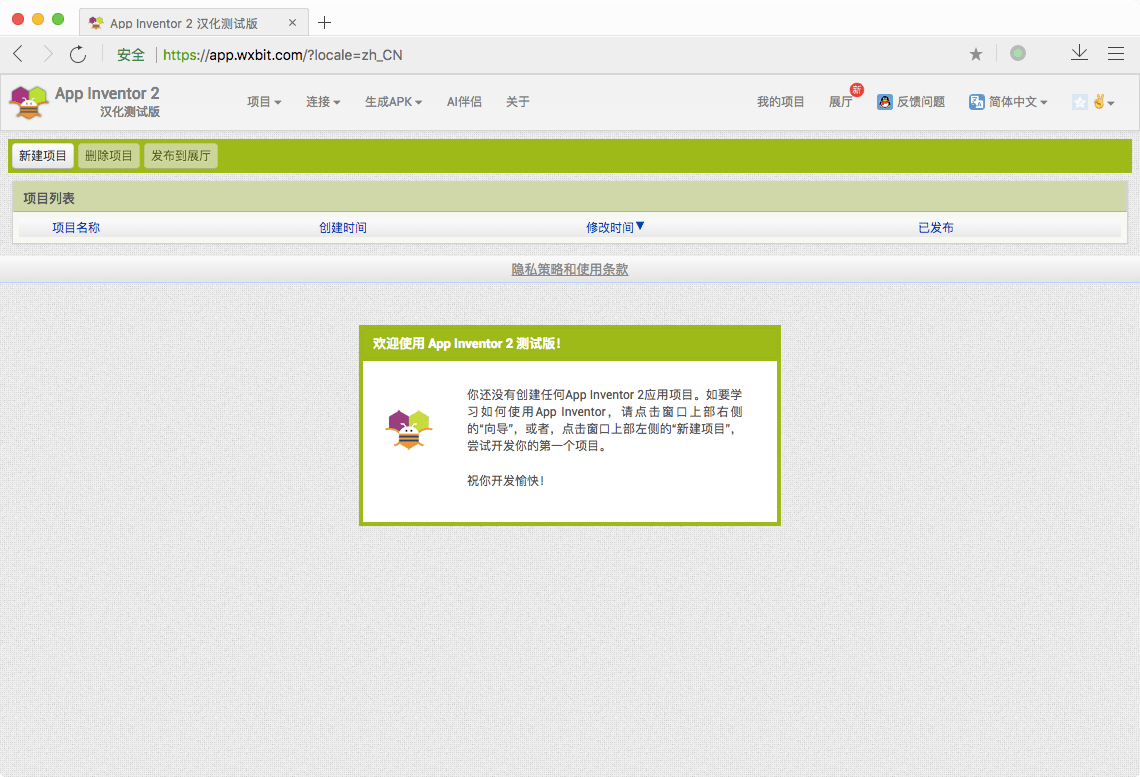The image size is (1140, 777).
Task: Open browser downloads via the download icon
Action: 1079,54
